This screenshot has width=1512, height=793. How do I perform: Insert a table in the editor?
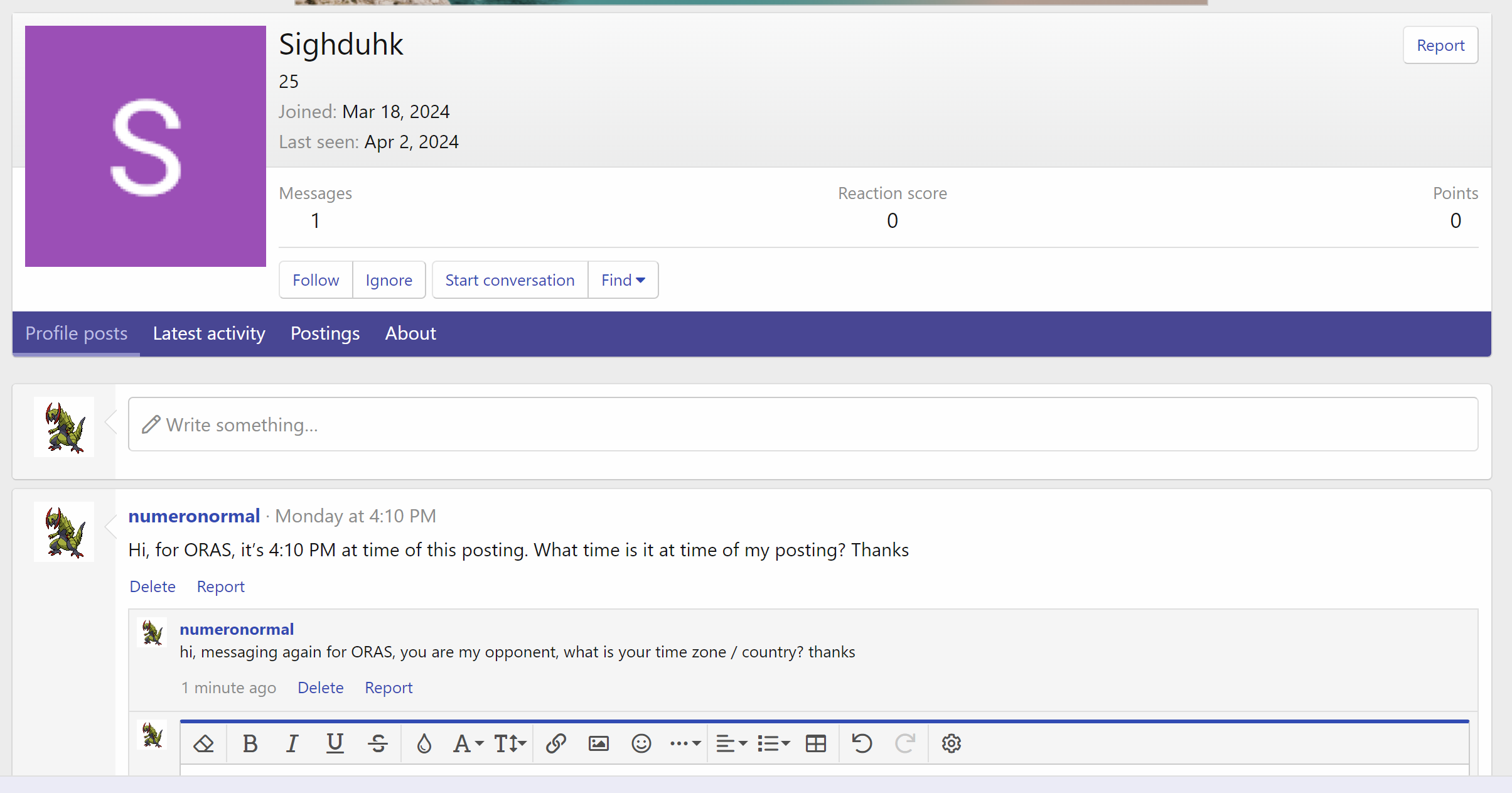tap(815, 743)
